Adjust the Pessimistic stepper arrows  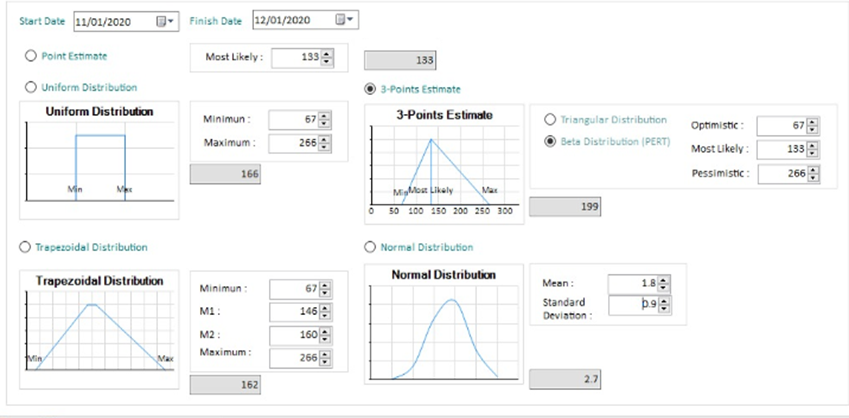(x=813, y=174)
